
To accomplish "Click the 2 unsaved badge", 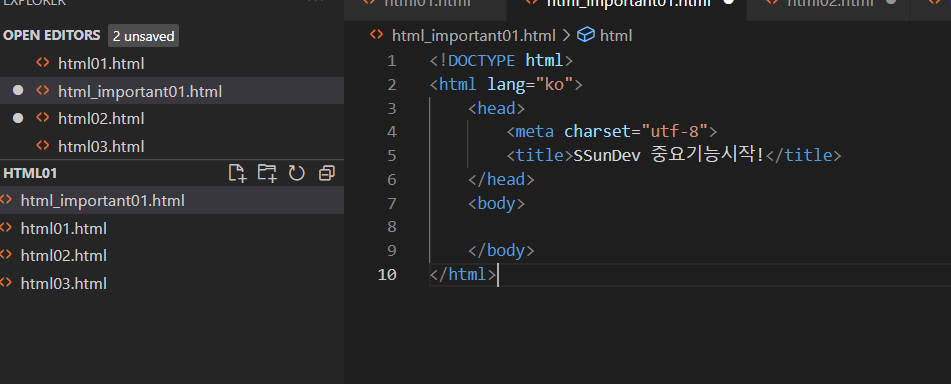I will [143, 36].
